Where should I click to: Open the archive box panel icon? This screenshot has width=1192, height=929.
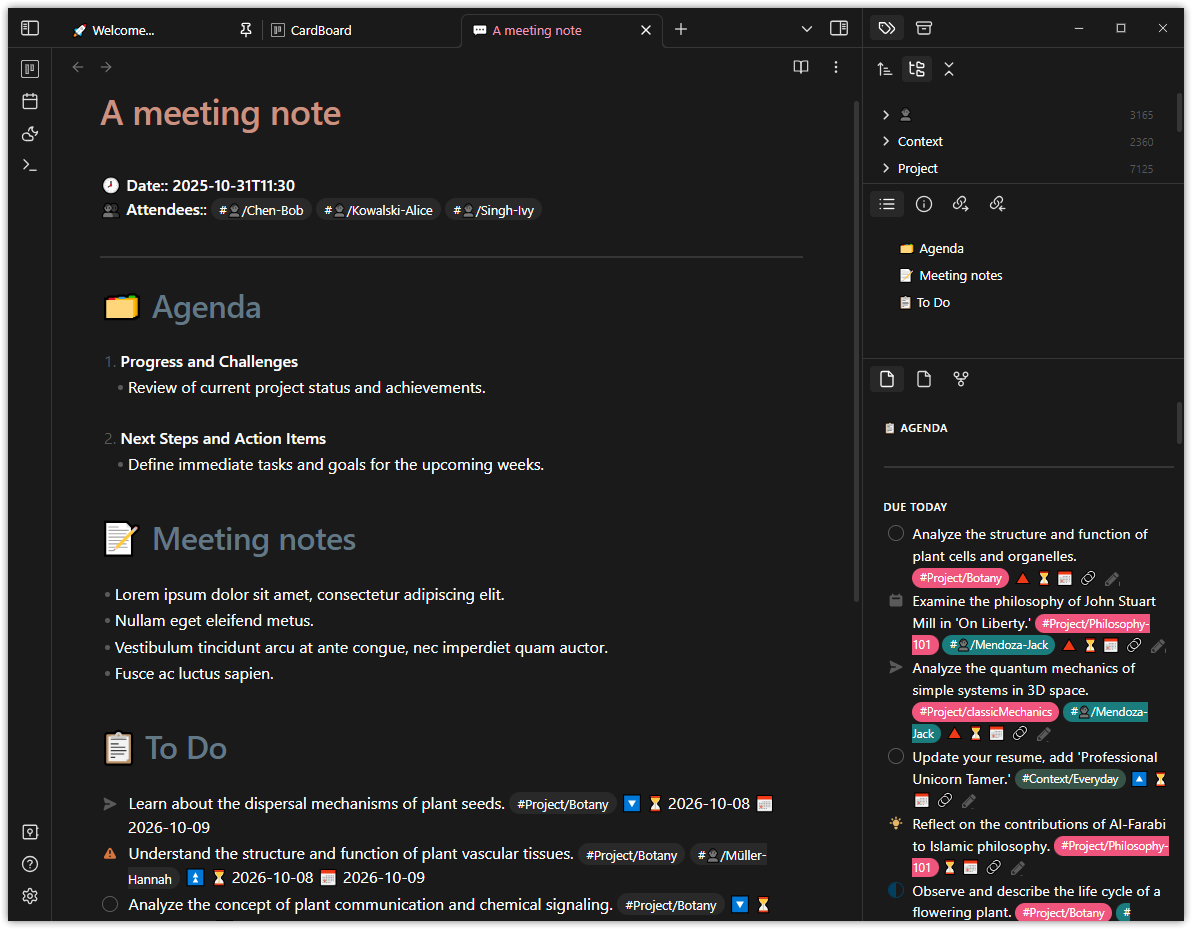tap(924, 28)
